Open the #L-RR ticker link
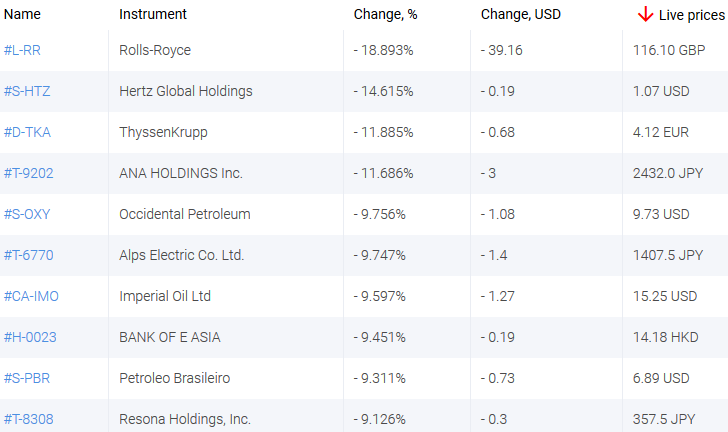This screenshot has width=728, height=432. tap(22, 50)
